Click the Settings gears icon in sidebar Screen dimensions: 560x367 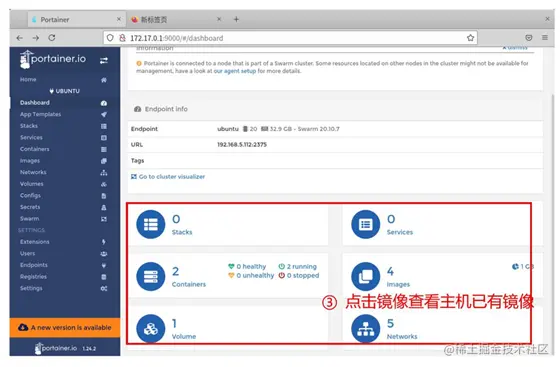(104, 288)
